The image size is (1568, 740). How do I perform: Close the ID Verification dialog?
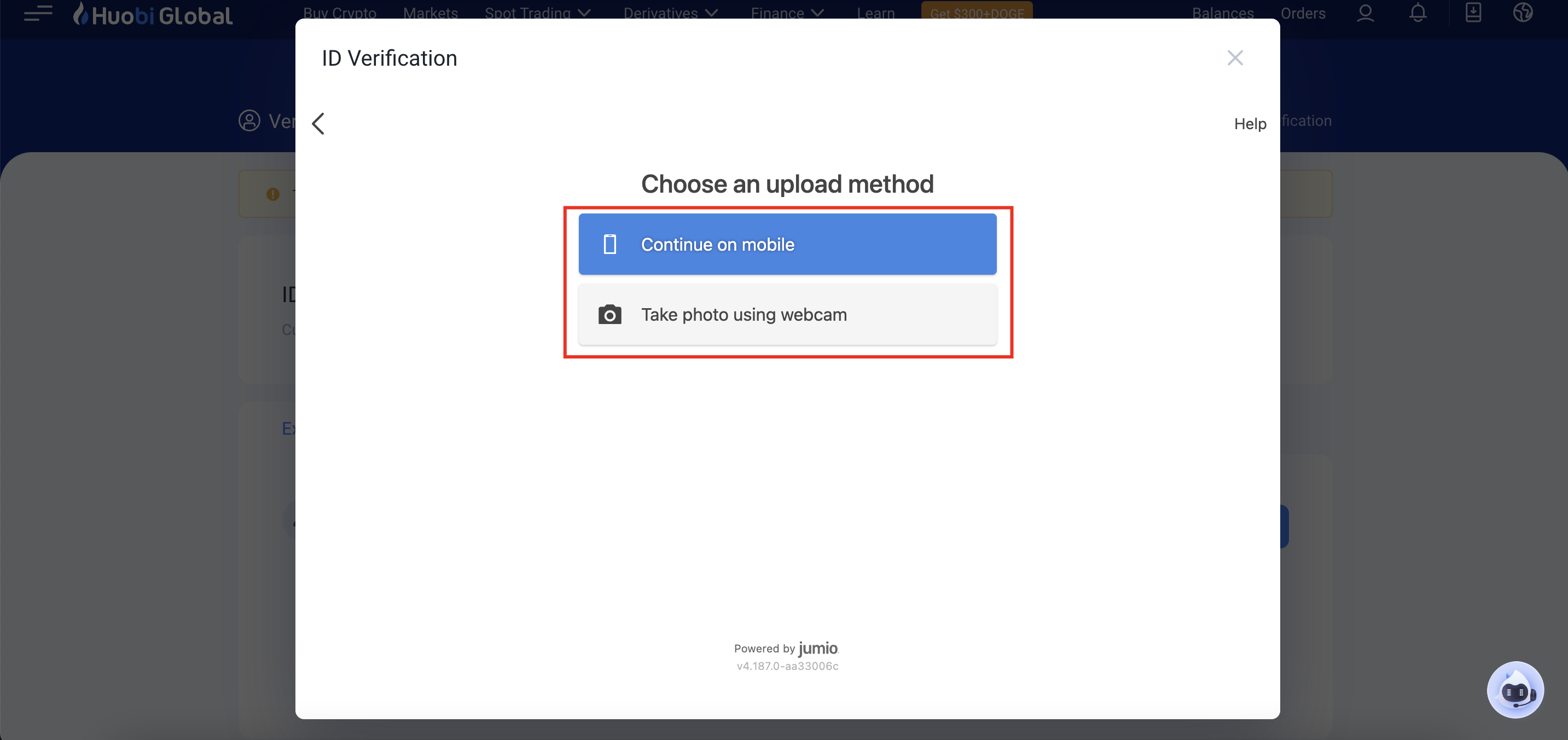coord(1234,58)
